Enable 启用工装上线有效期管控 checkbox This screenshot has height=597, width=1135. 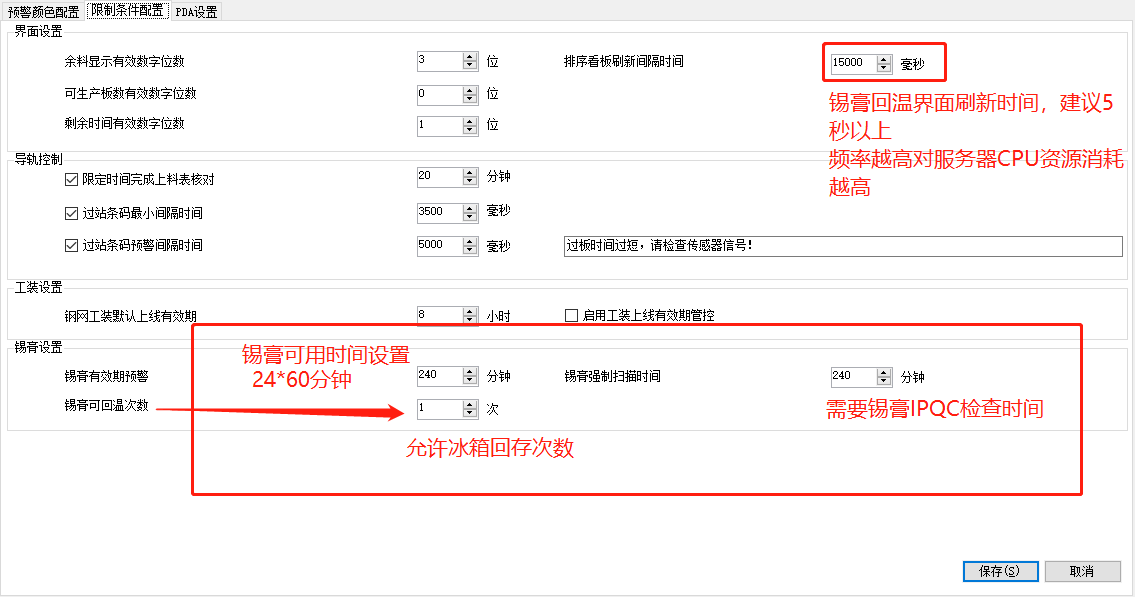tap(572, 316)
